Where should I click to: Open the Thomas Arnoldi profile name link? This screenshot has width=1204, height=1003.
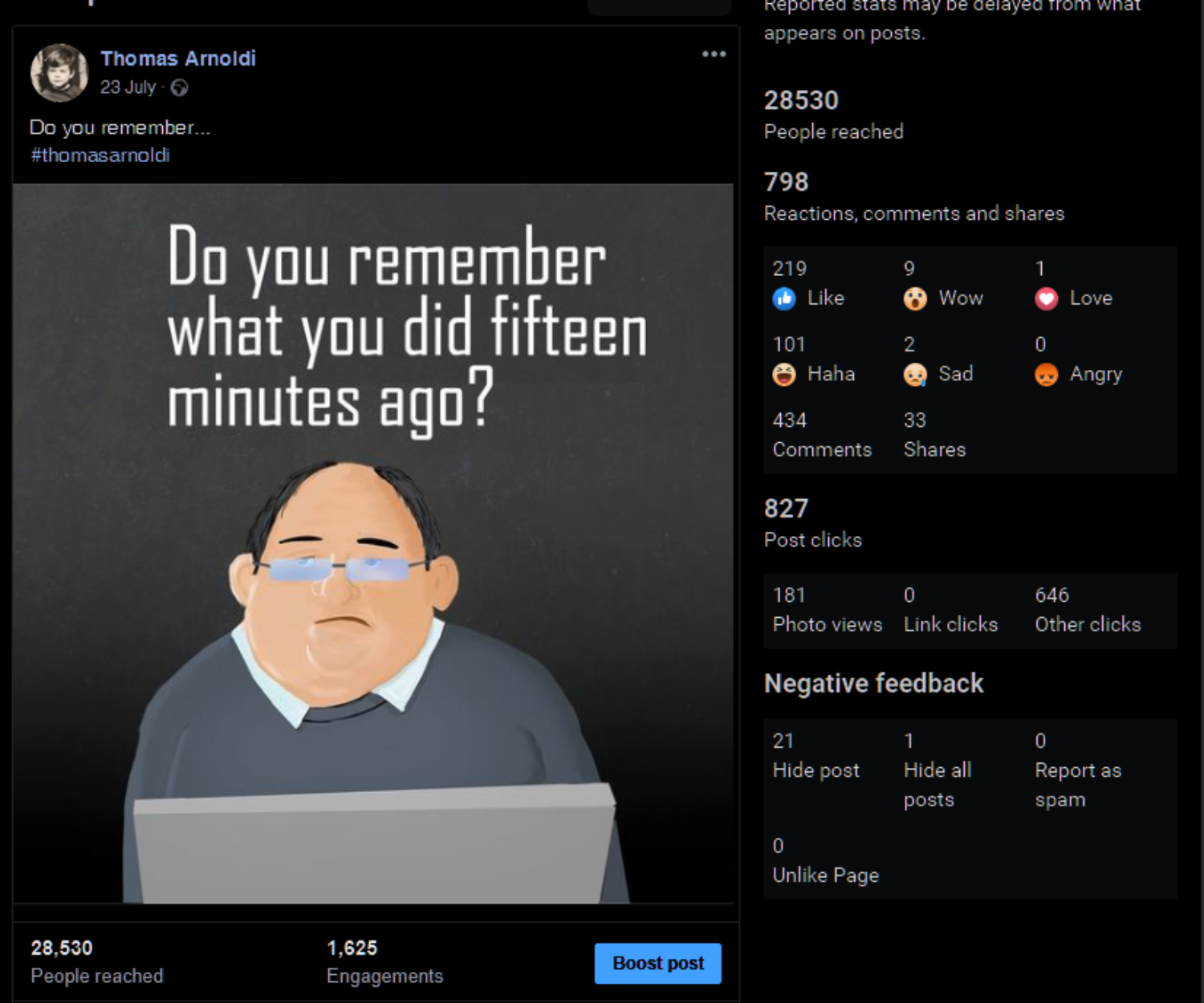pyautogui.click(x=178, y=59)
